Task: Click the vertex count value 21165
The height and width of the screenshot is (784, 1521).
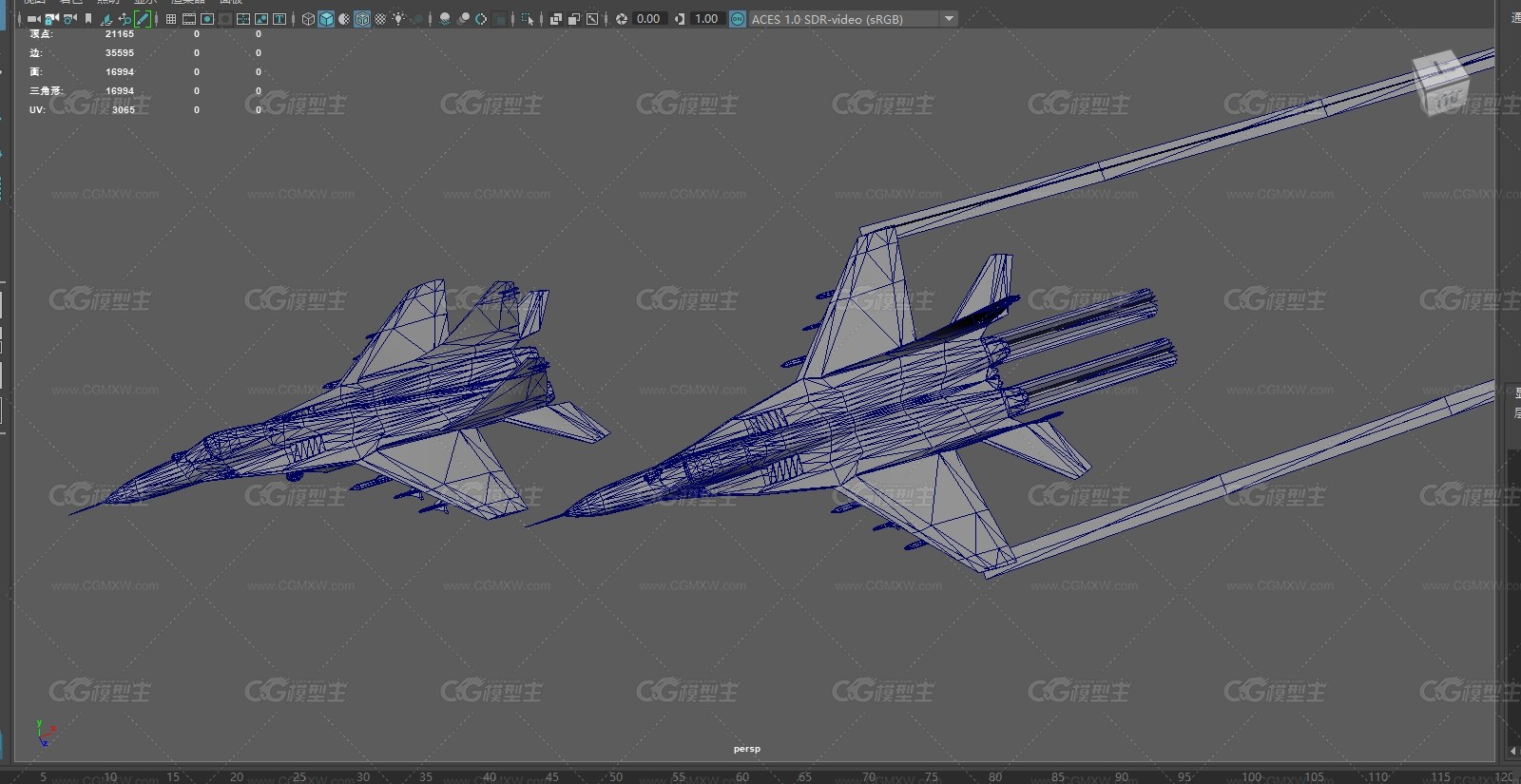Action: pyautogui.click(x=120, y=34)
